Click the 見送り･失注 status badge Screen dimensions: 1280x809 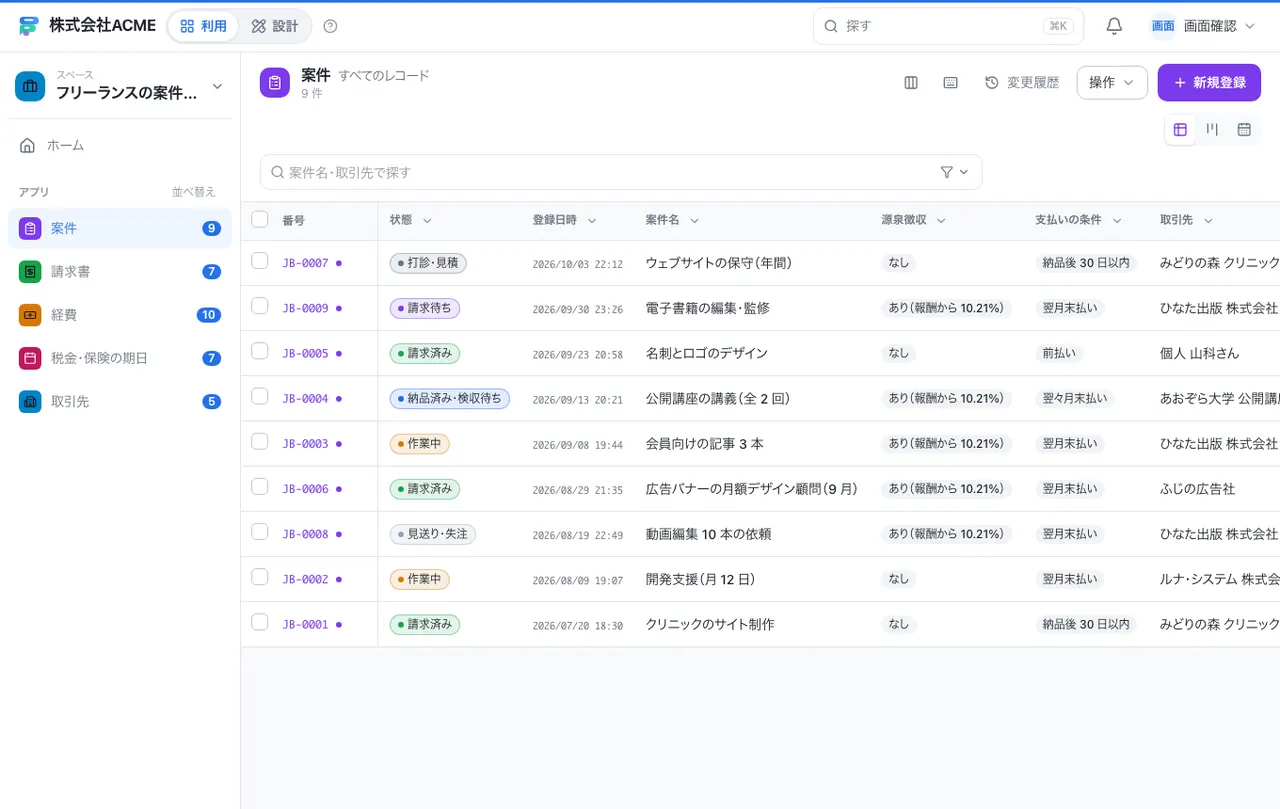[x=433, y=534]
